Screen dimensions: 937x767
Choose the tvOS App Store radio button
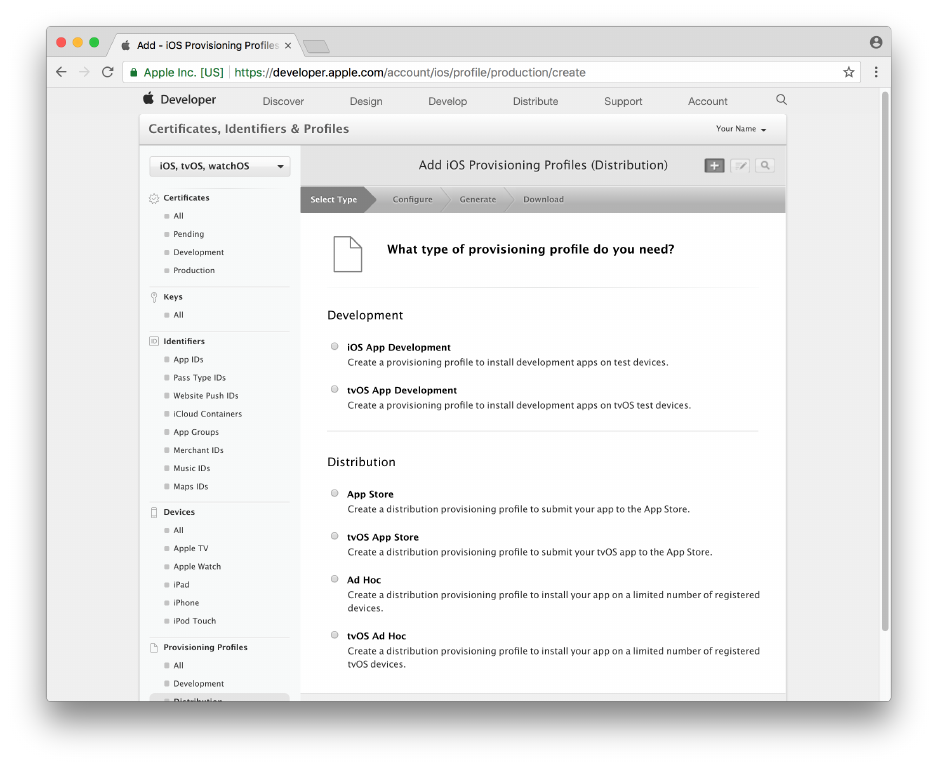click(x=335, y=536)
